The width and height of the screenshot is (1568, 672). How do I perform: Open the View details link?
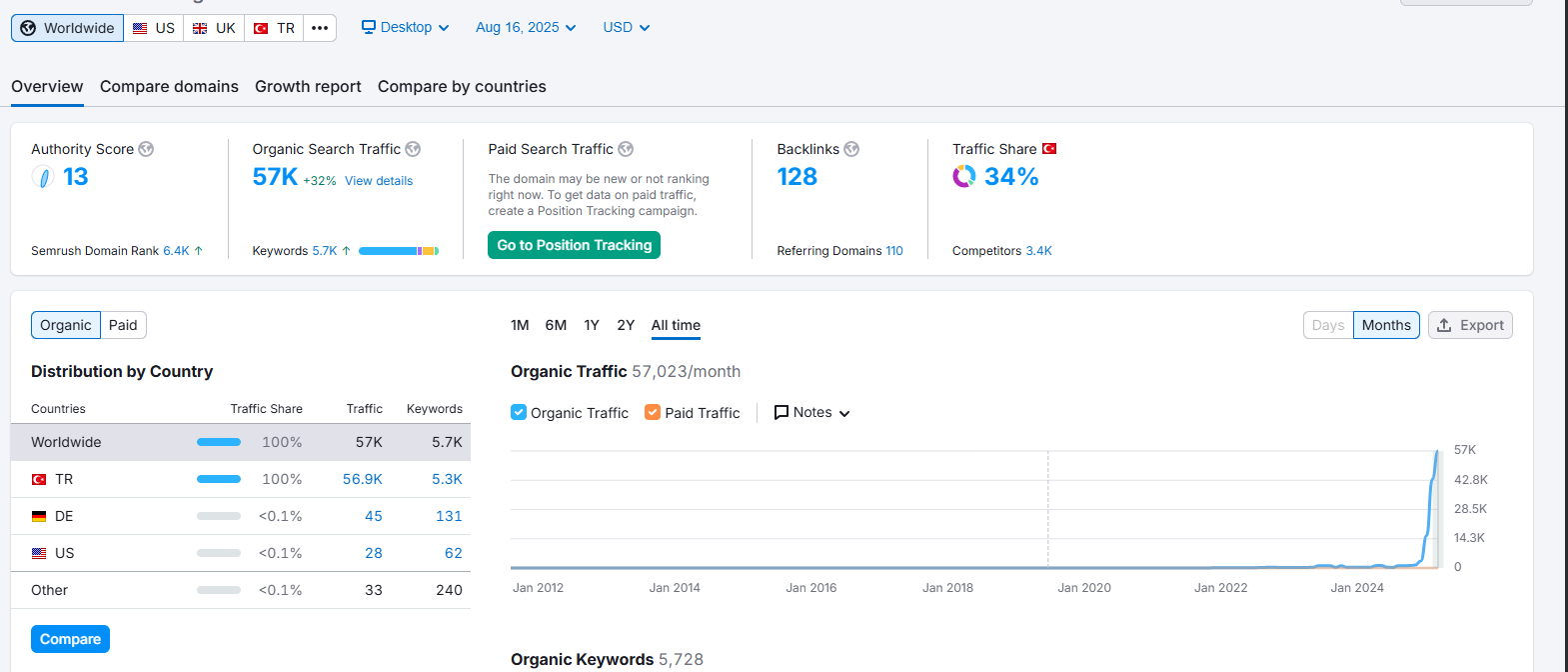pyautogui.click(x=379, y=181)
